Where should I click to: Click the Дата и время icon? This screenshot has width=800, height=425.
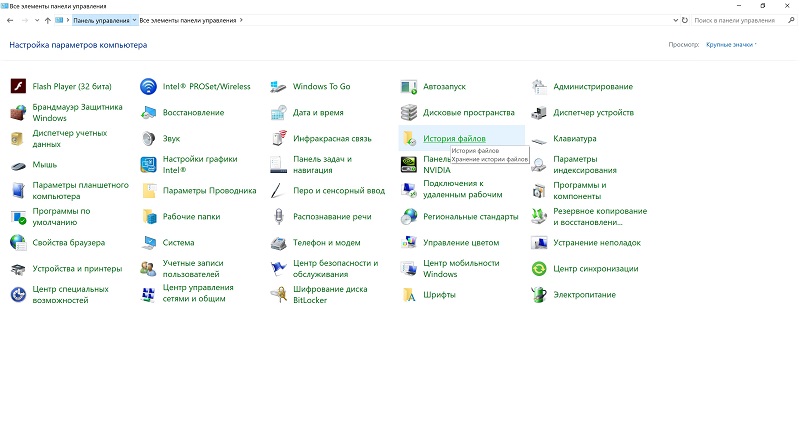(x=279, y=112)
